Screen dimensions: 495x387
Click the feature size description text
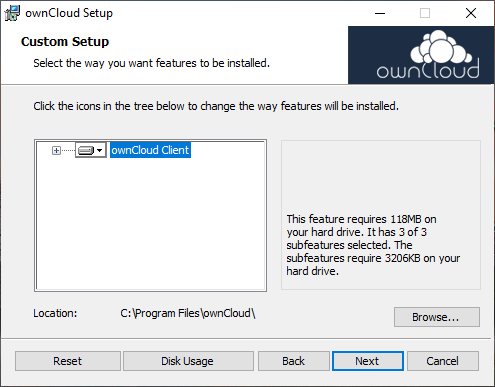pos(373,245)
